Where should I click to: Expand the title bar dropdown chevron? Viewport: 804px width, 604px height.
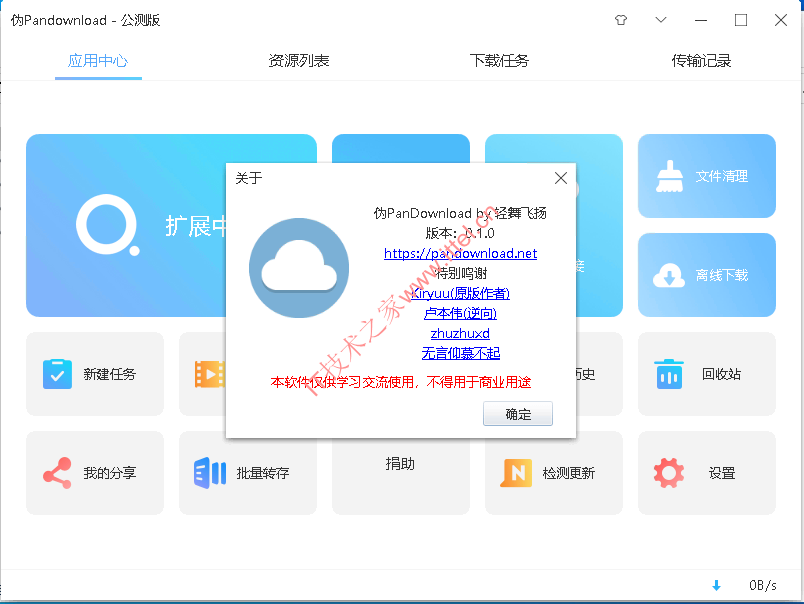coord(661,20)
